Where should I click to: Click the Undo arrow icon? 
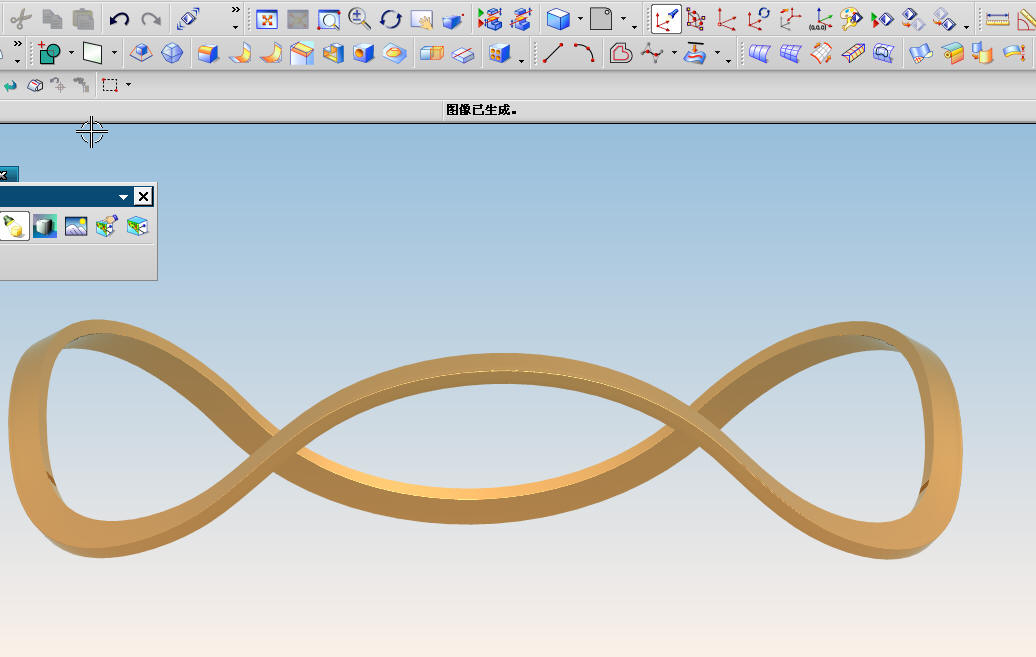coord(119,19)
